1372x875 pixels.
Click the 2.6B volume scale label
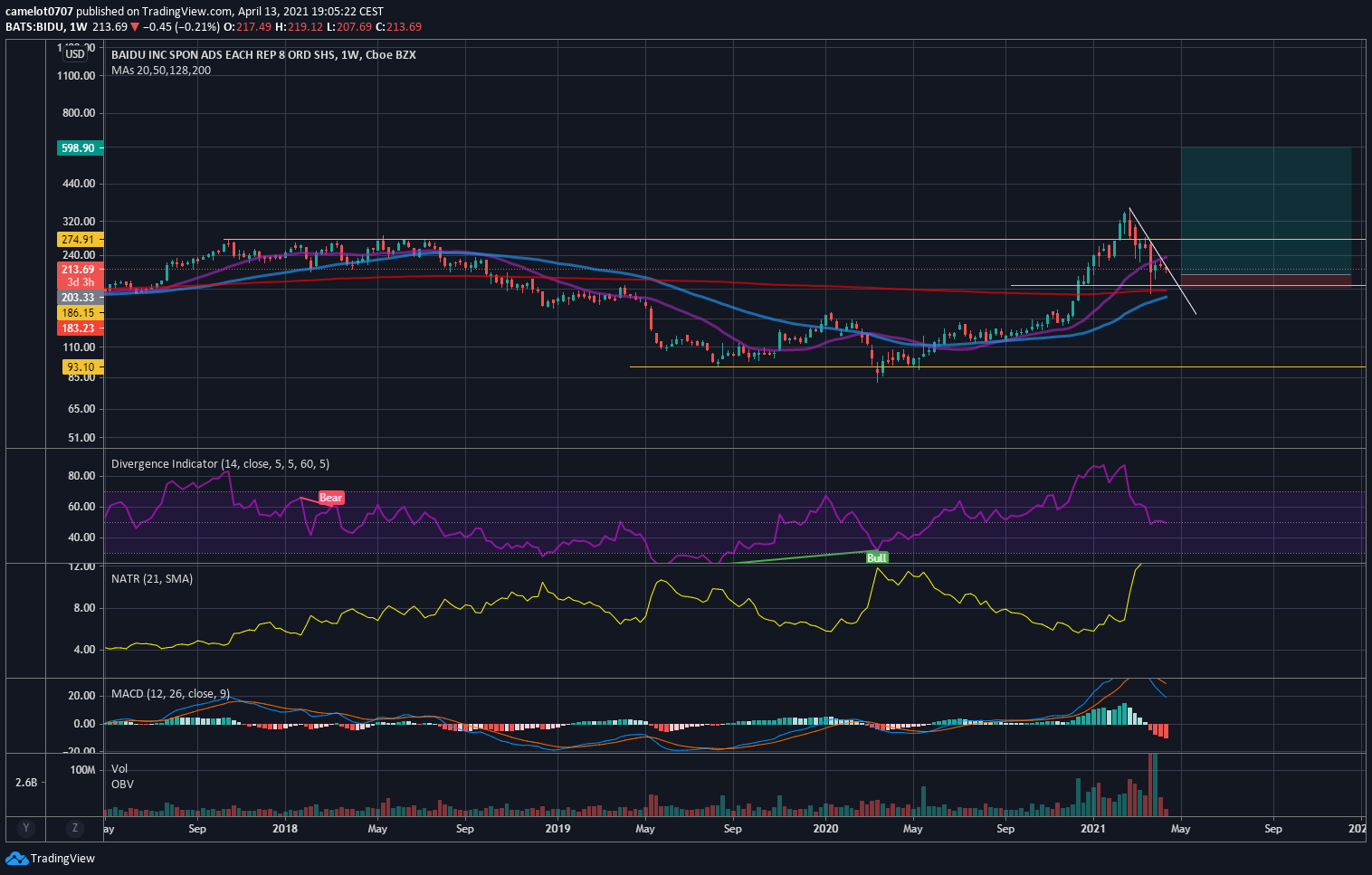(x=26, y=783)
